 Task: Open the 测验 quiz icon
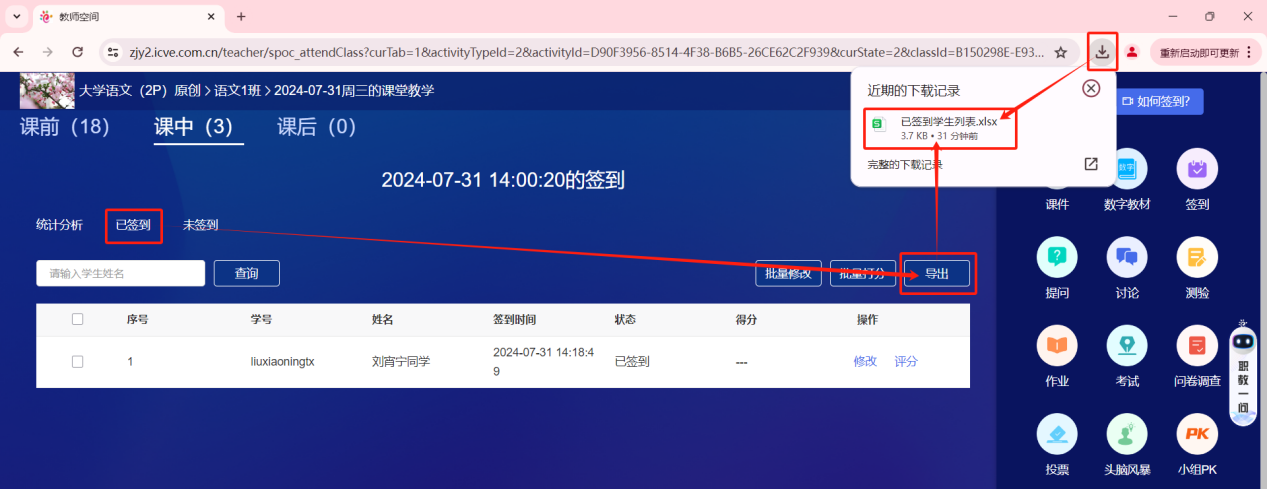pyautogui.click(x=1196, y=258)
